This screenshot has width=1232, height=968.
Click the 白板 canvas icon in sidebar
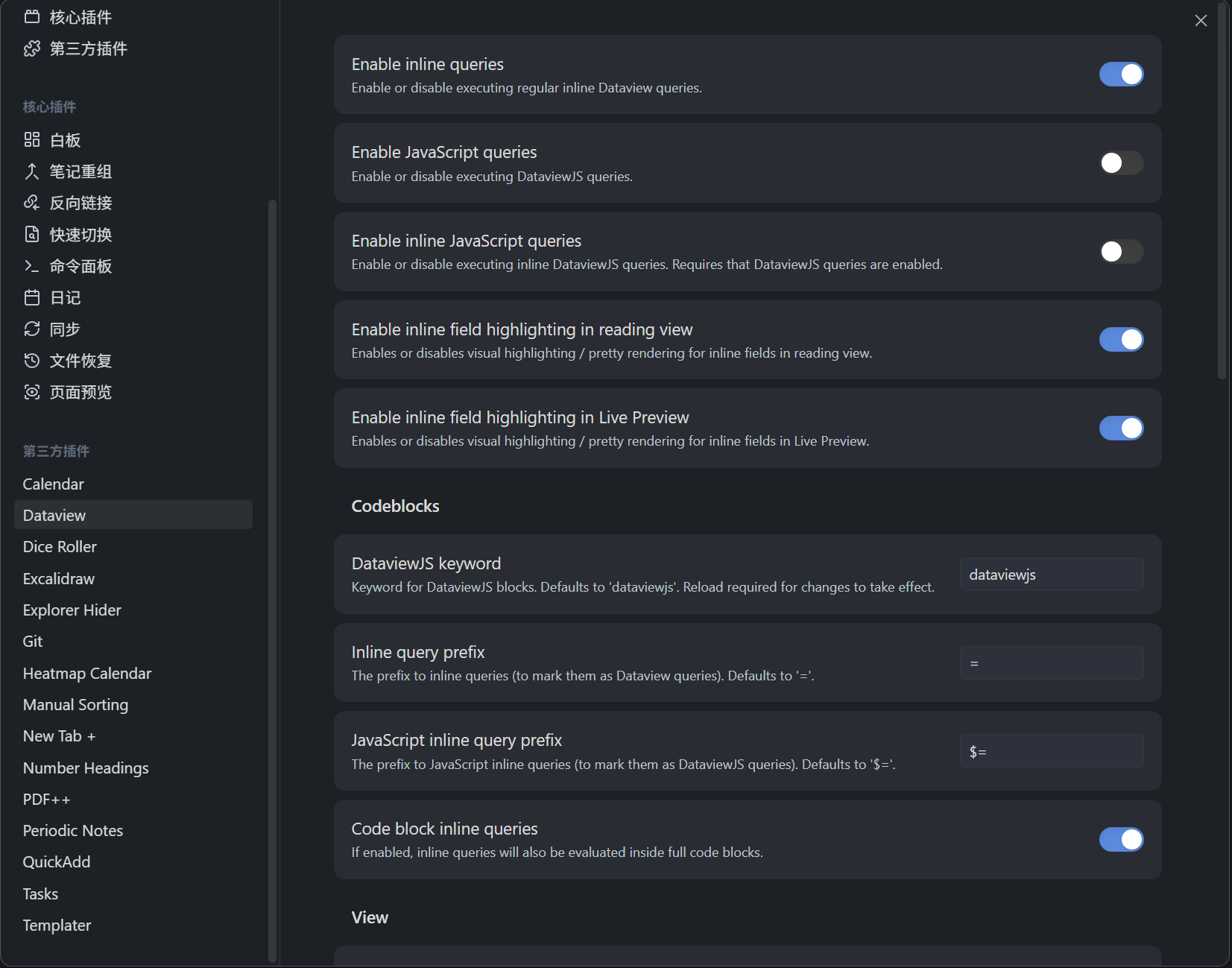pyautogui.click(x=32, y=140)
